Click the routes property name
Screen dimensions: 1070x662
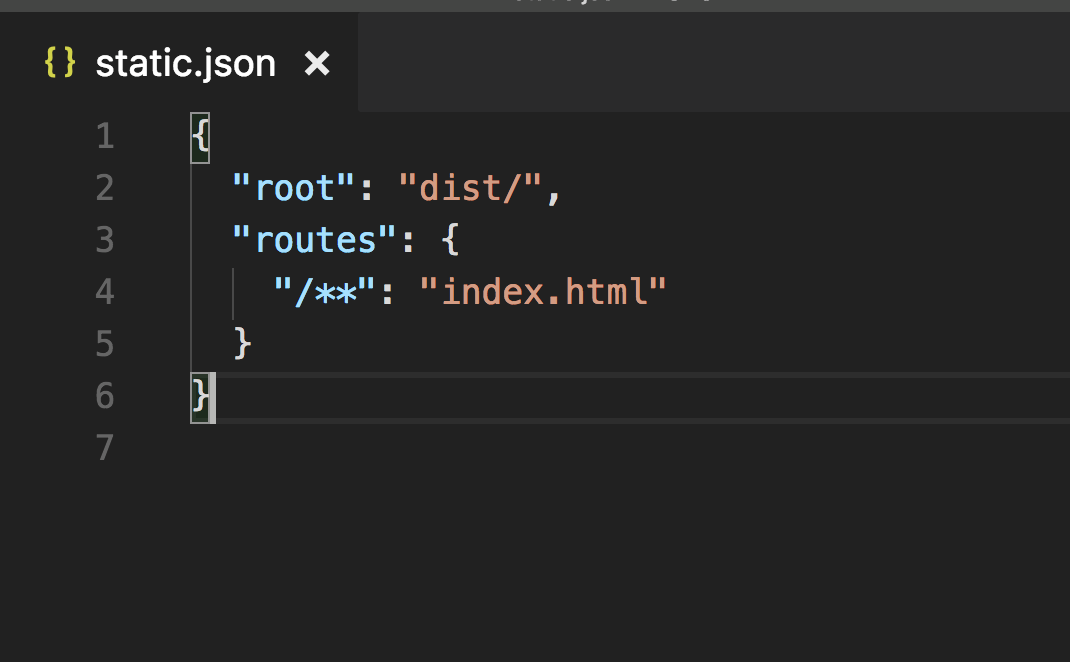(315, 239)
